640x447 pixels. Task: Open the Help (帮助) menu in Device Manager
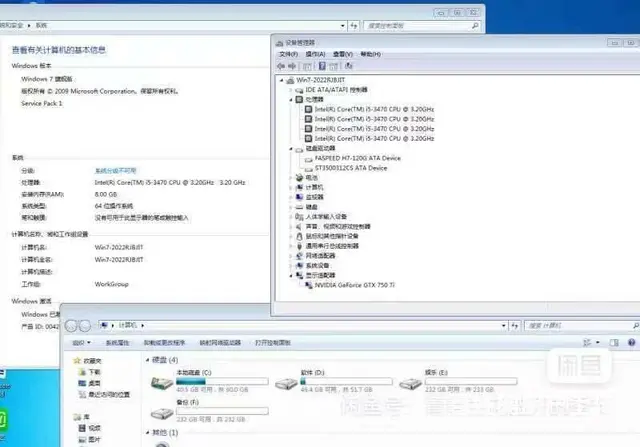371,54
